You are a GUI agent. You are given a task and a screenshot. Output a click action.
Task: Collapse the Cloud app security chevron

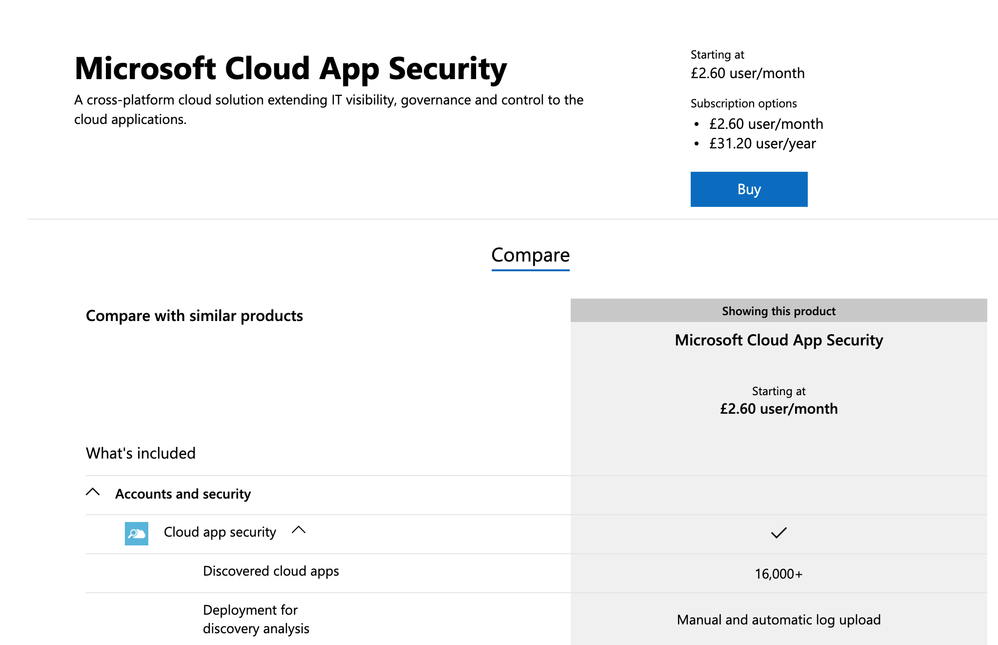[x=298, y=530]
